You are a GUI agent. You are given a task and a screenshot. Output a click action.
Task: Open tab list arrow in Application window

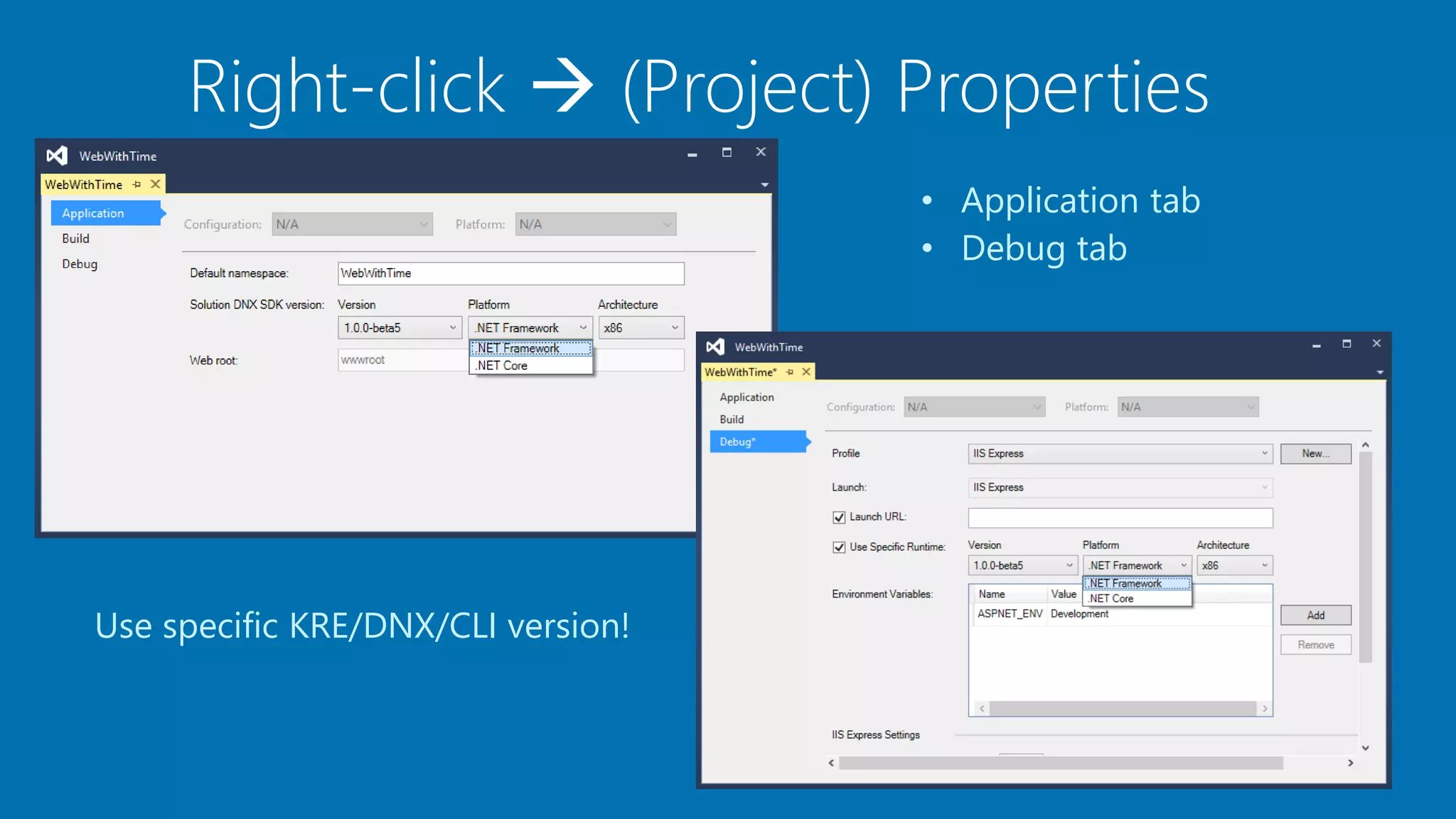click(x=765, y=185)
